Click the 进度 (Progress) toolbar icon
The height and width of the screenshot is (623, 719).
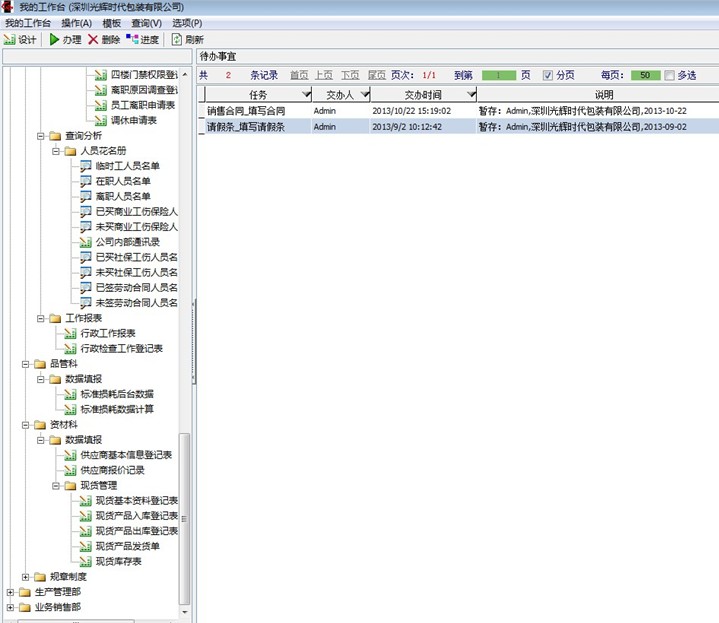(x=132, y=40)
